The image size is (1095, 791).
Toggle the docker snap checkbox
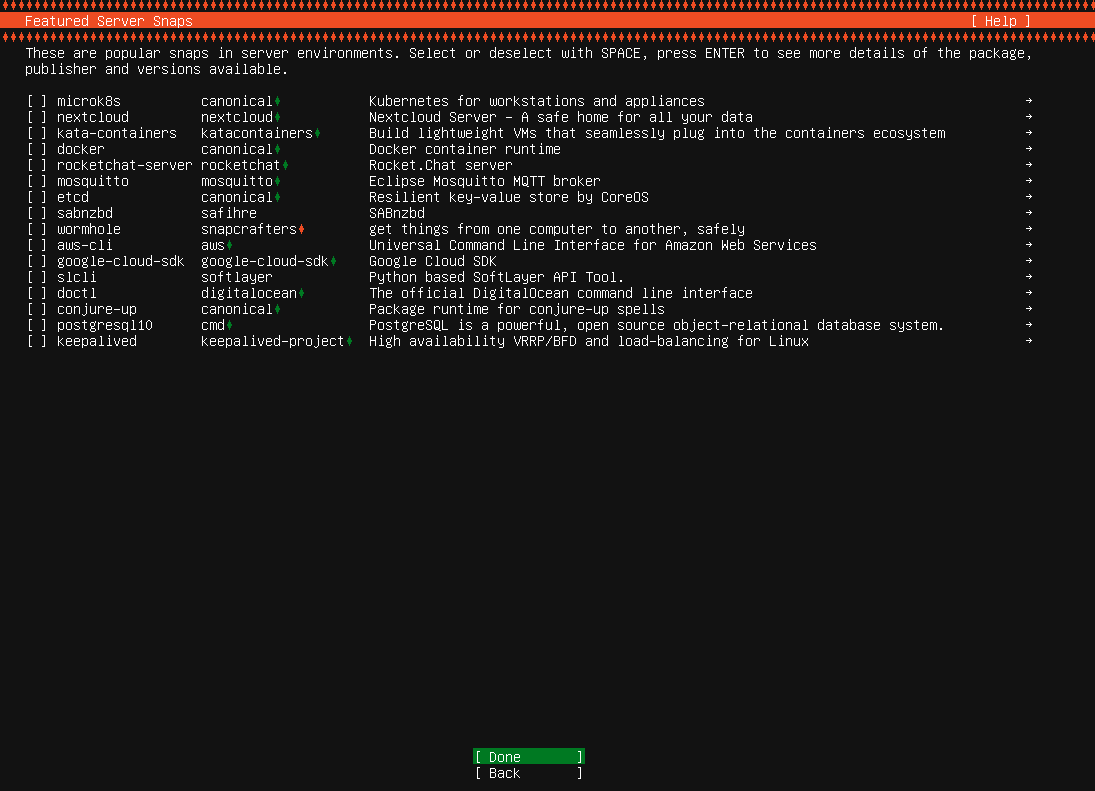pyautogui.click(x=37, y=149)
